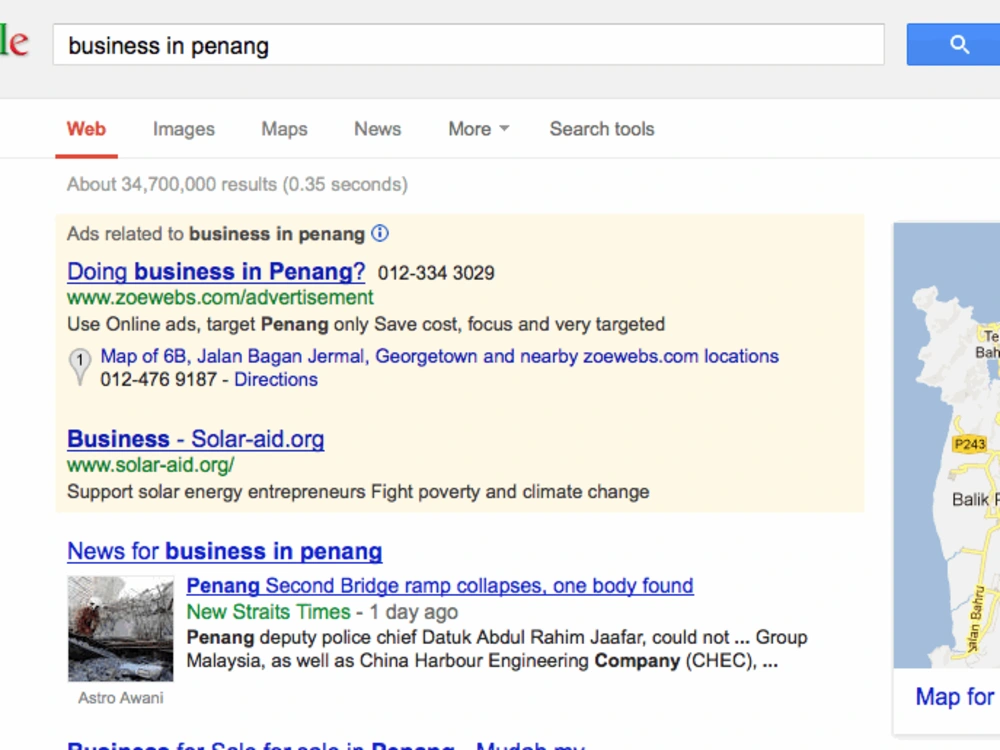This screenshot has height=750, width=1000.
Task: Select the map pin marker icon
Action: coord(80,367)
